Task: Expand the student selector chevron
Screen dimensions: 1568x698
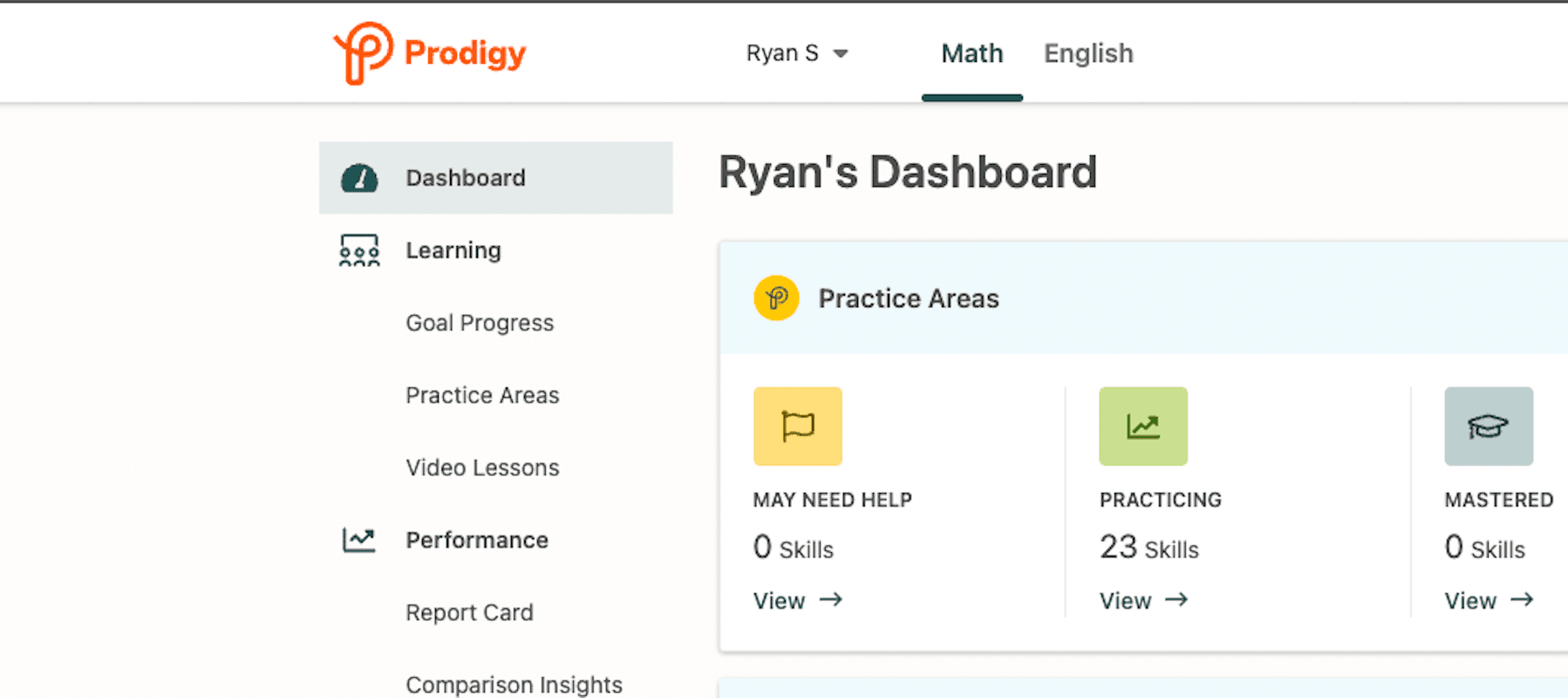Action: (841, 53)
